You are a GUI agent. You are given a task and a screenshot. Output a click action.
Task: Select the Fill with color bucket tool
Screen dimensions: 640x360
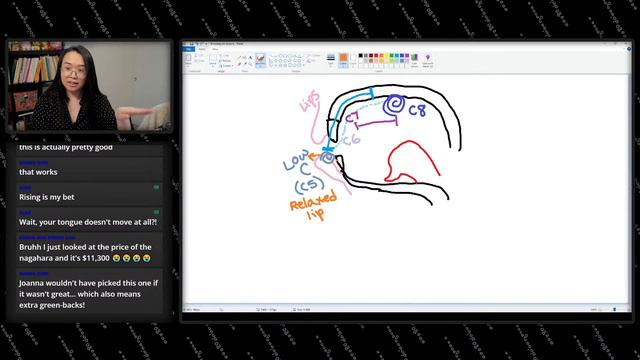tap(244, 58)
